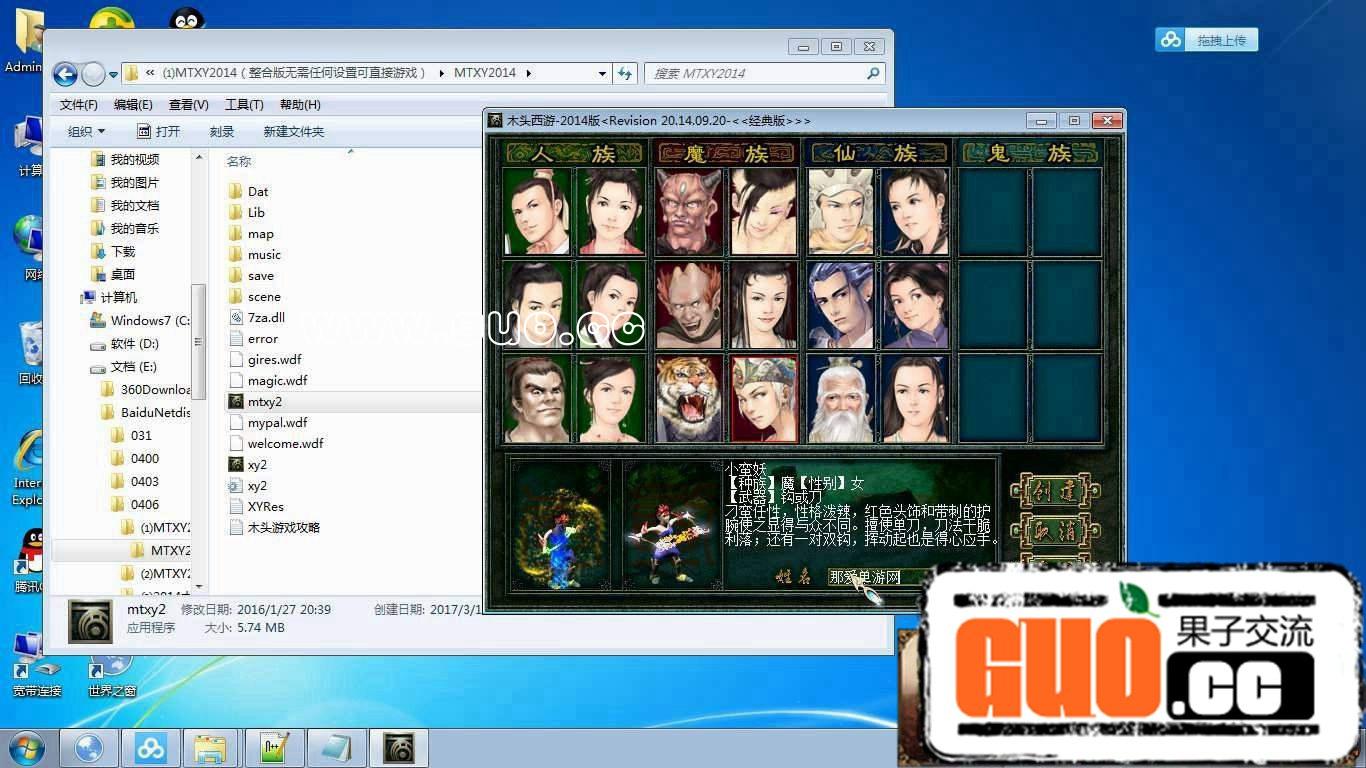Image resolution: width=1366 pixels, height=768 pixels.
Task: Choose tiger head demon portrait
Action: coord(689,399)
